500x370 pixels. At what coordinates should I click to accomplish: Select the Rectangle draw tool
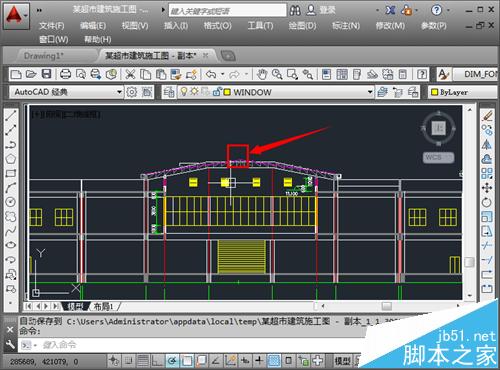coord(11,173)
